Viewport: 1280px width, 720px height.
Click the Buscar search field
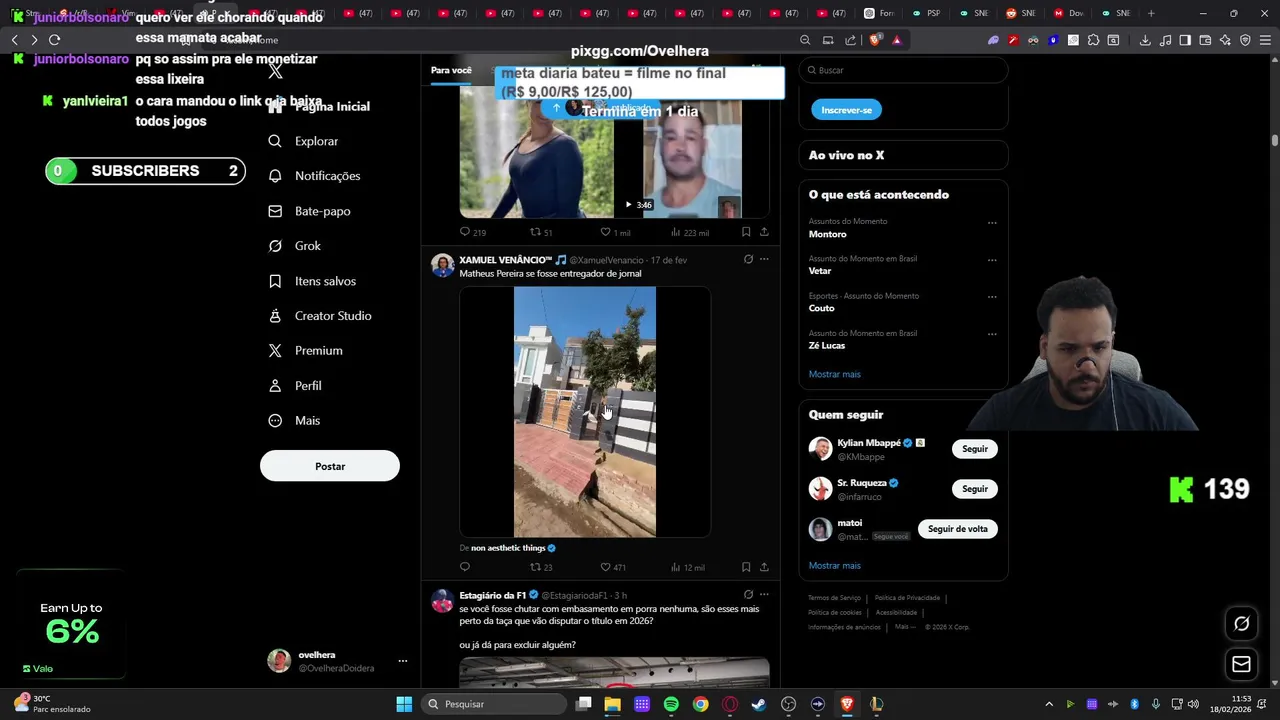[903, 70]
